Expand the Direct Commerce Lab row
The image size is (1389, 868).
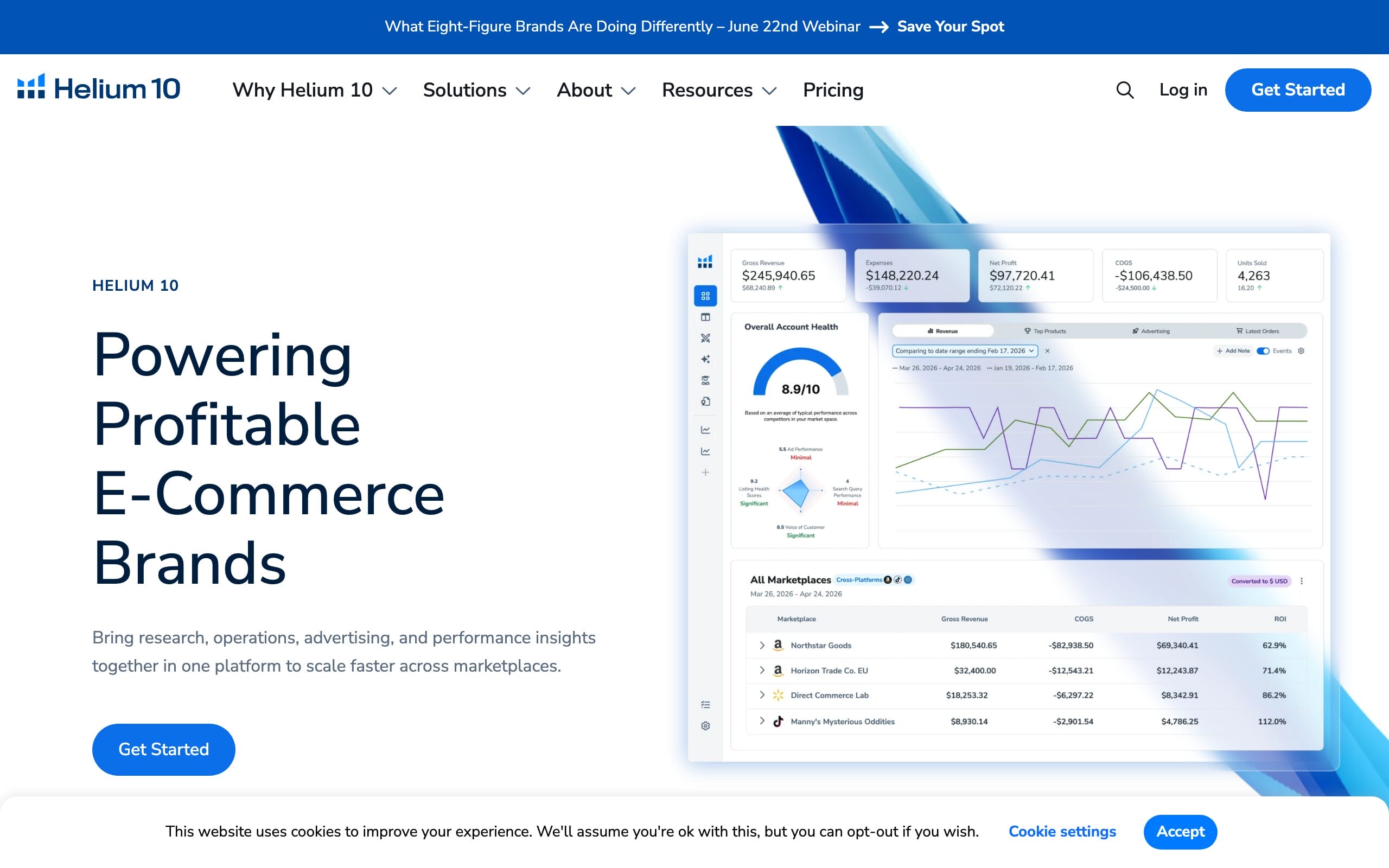tap(762, 695)
